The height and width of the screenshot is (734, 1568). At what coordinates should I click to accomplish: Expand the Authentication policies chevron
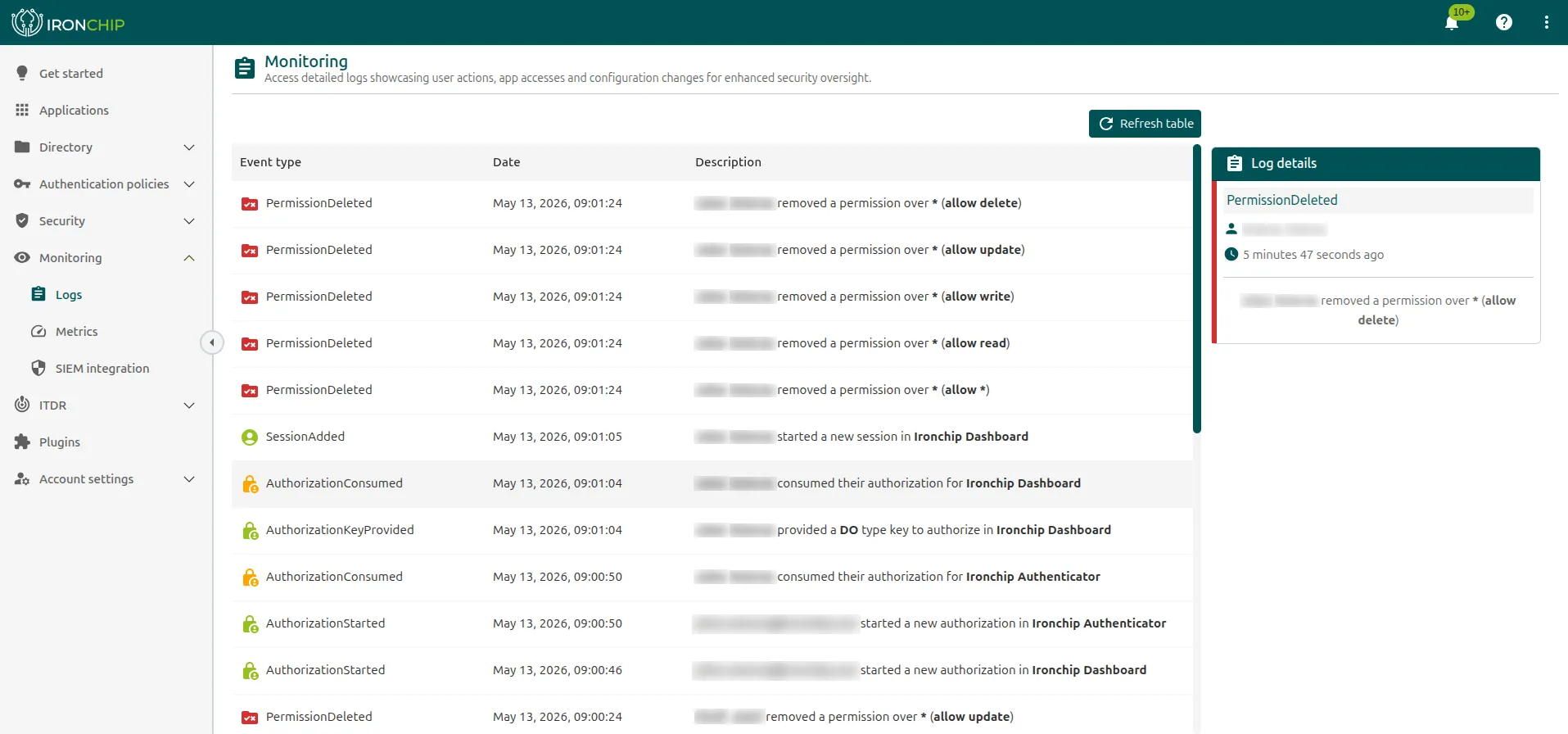coord(189,184)
